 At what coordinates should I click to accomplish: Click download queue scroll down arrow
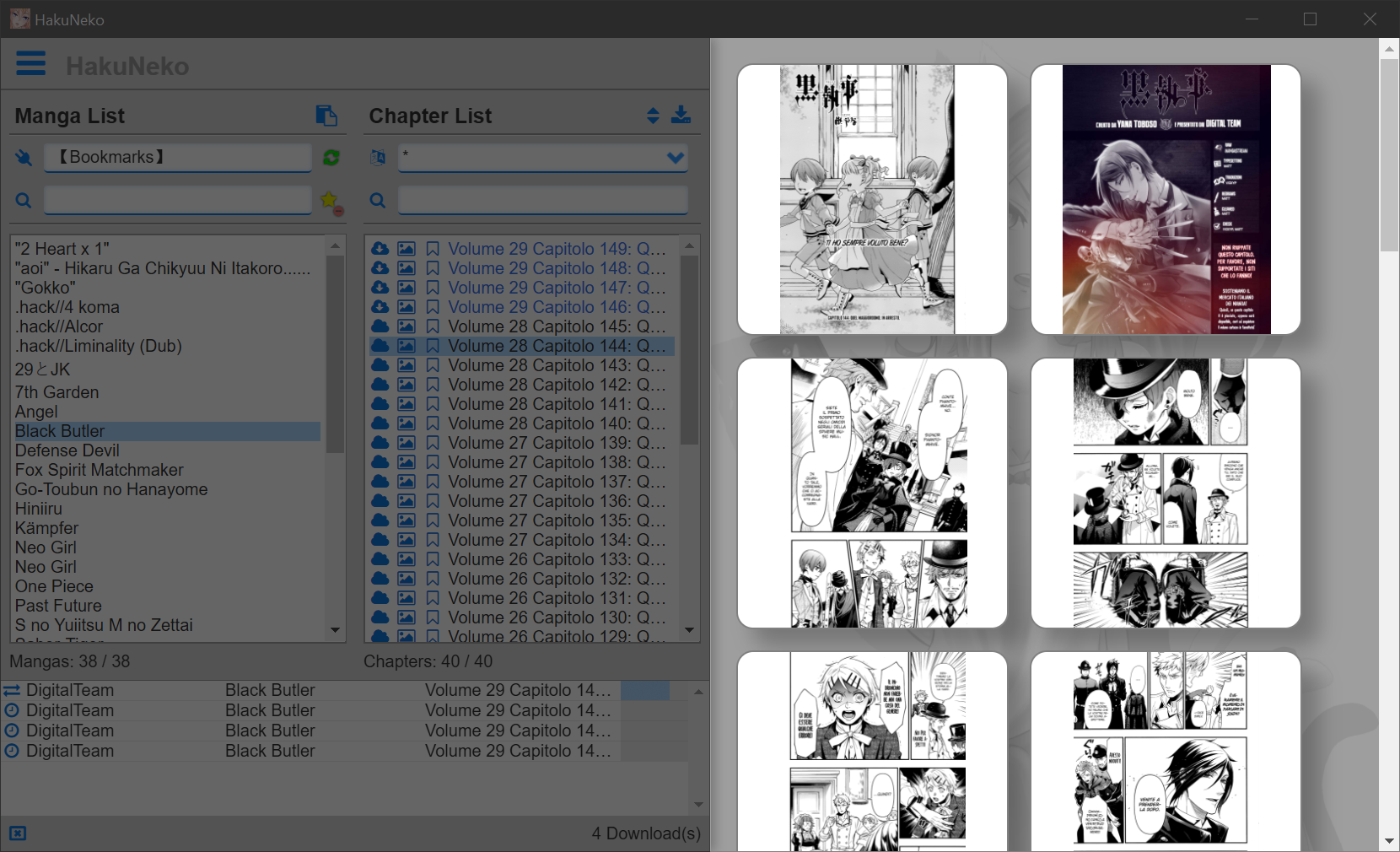tap(698, 805)
